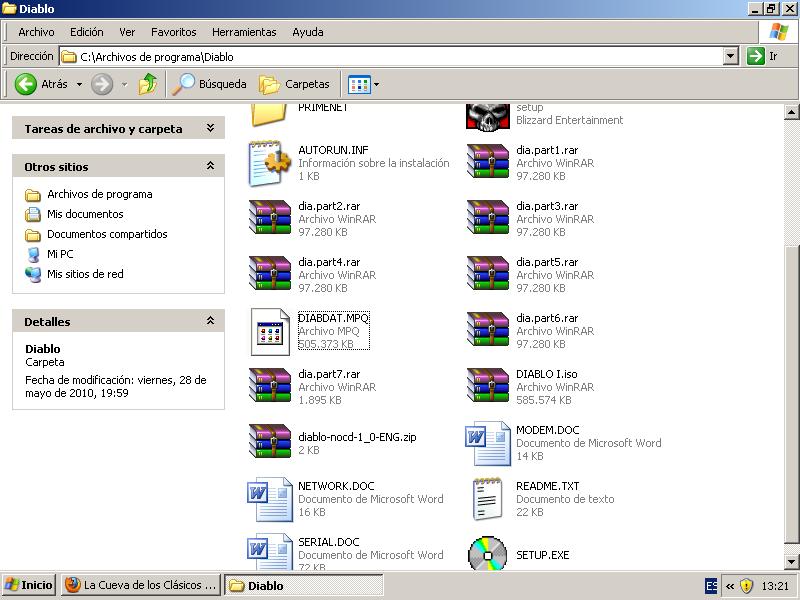
Task: Select the PRIMENET folder
Action: 299,114
